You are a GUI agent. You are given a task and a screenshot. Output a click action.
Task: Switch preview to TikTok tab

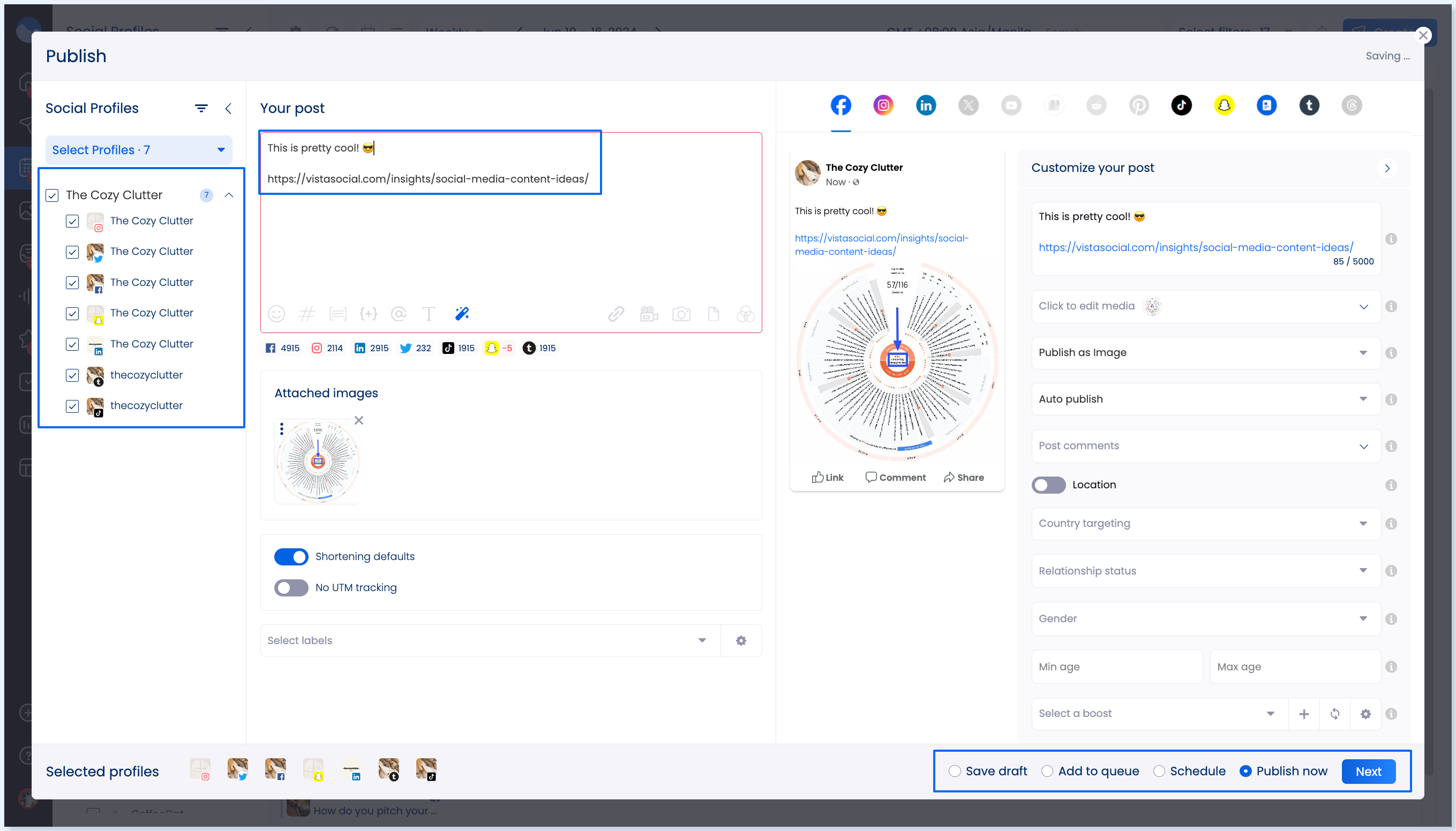(x=1181, y=105)
